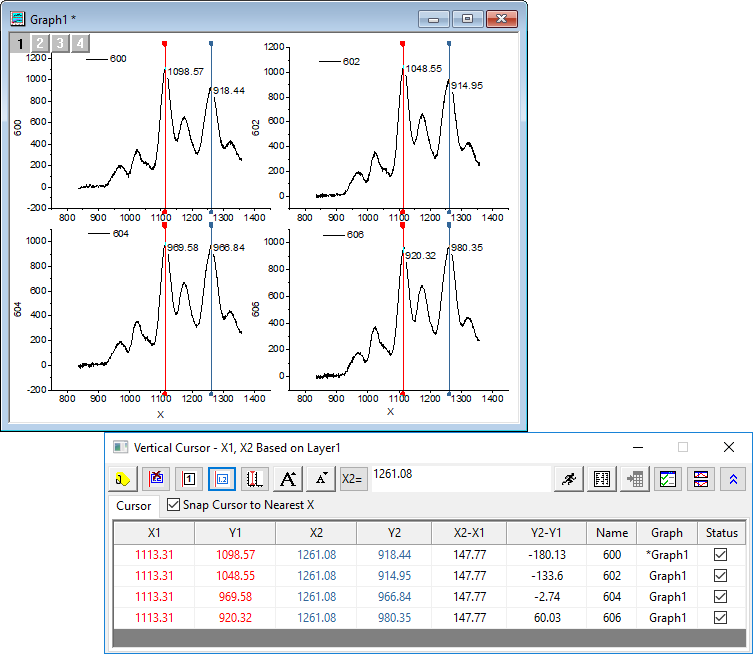Collapse panel using the double chevron button

coord(733,479)
